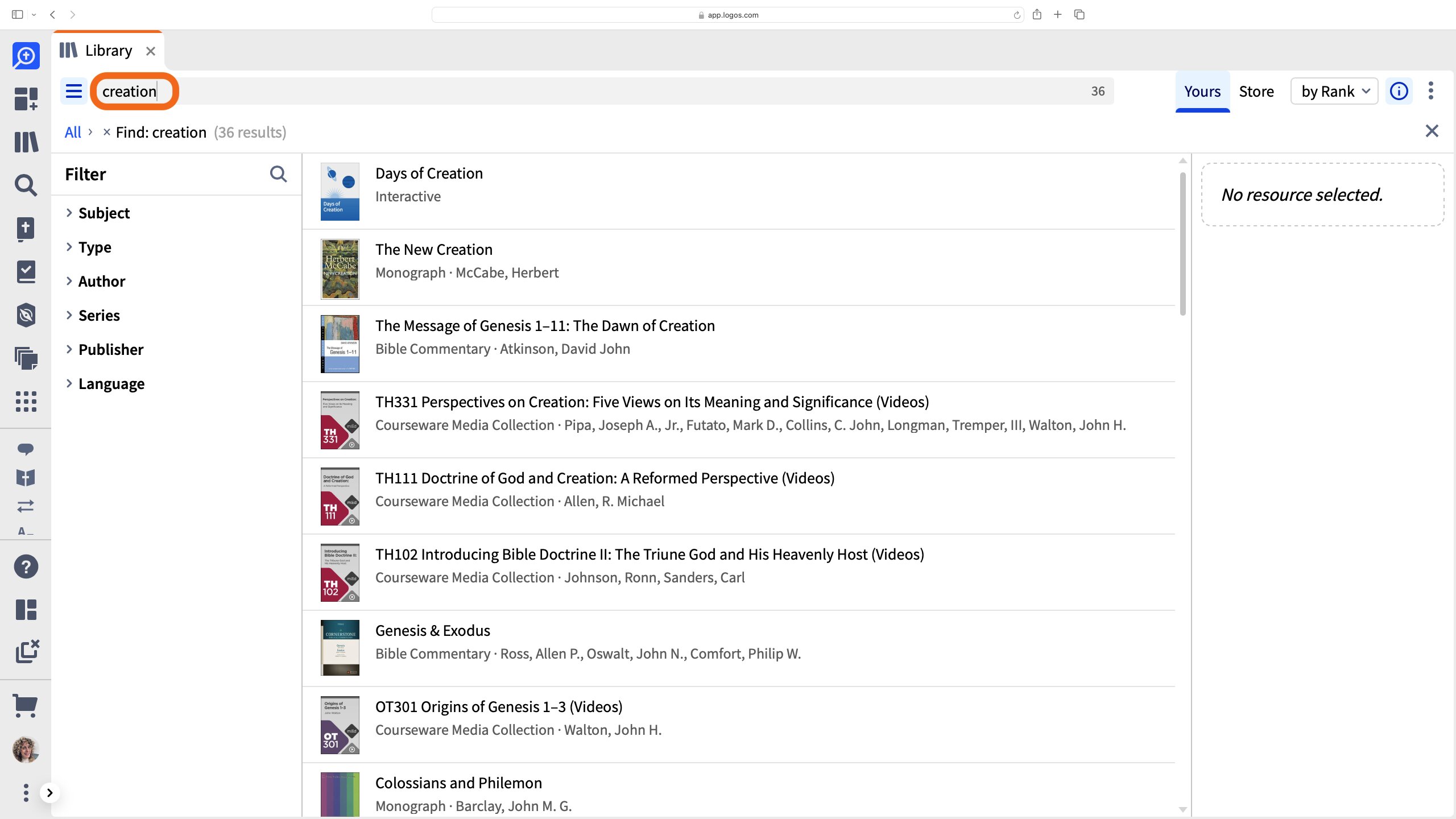Image resolution: width=1456 pixels, height=819 pixels.
Task: Open the Bible book icon with cross
Action: click(x=26, y=229)
